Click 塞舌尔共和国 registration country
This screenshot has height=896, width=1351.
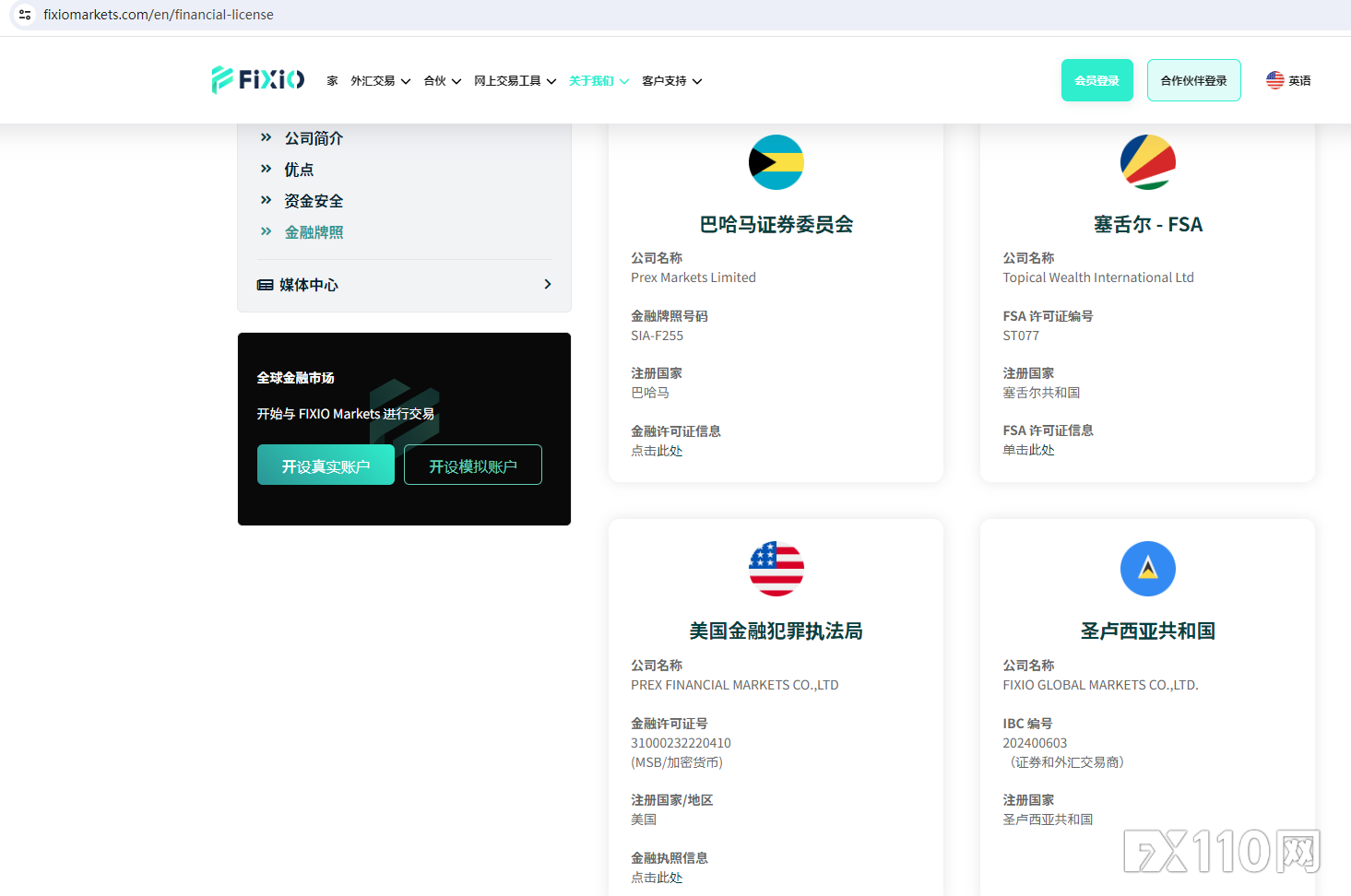click(1041, 393)
